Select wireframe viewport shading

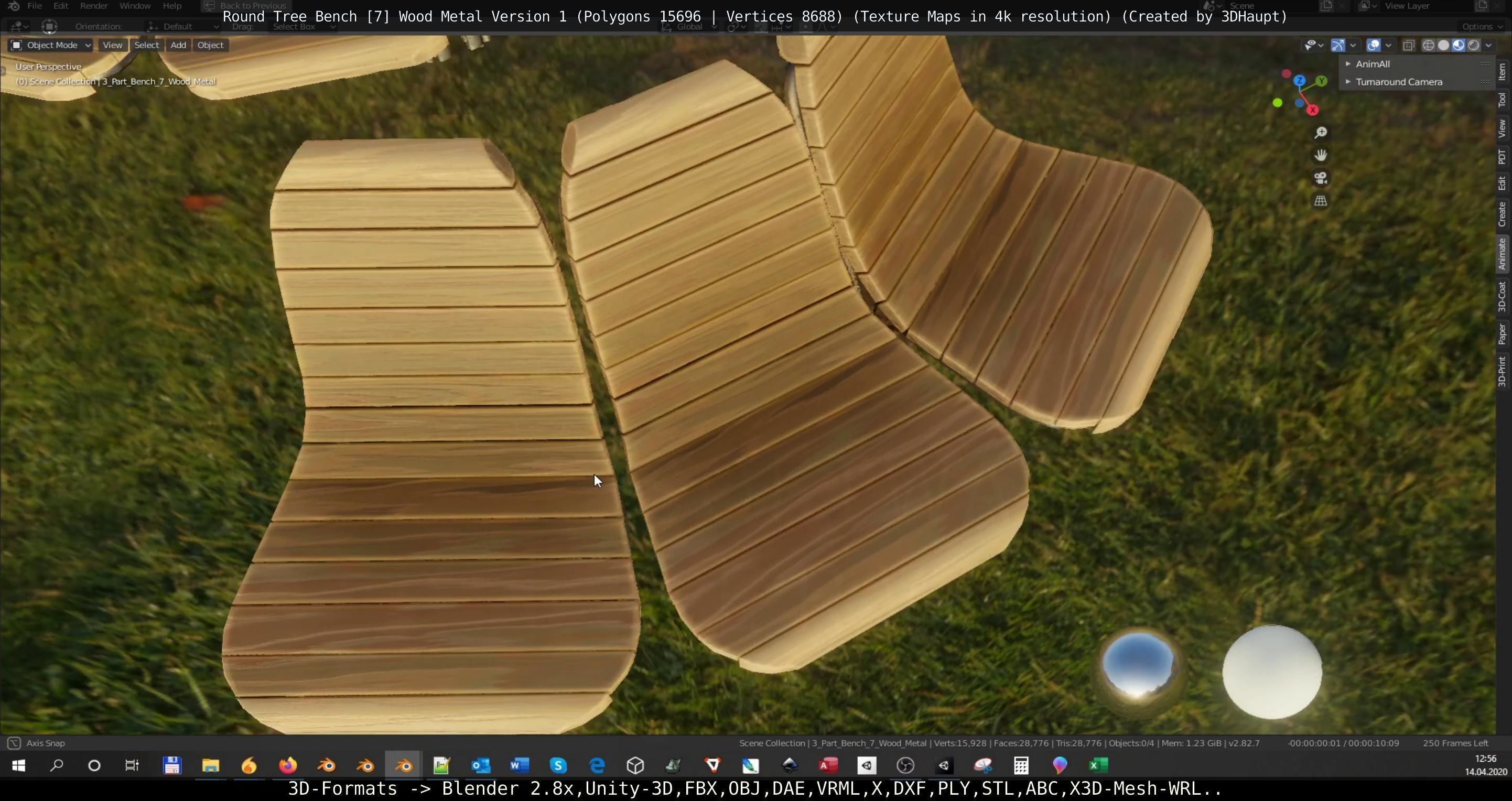pos(1428,45)
